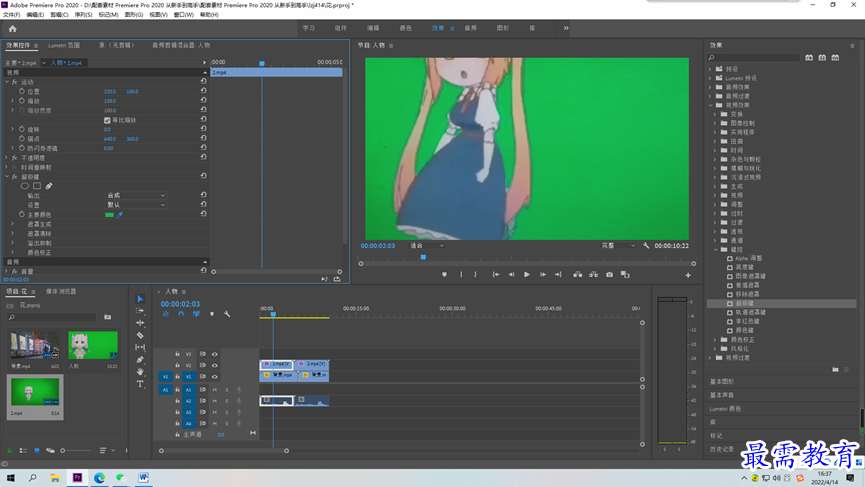Select the Track Select Forward tool
Image resolution: width=865 pixels, height=487 pixels.
point(140,311)
